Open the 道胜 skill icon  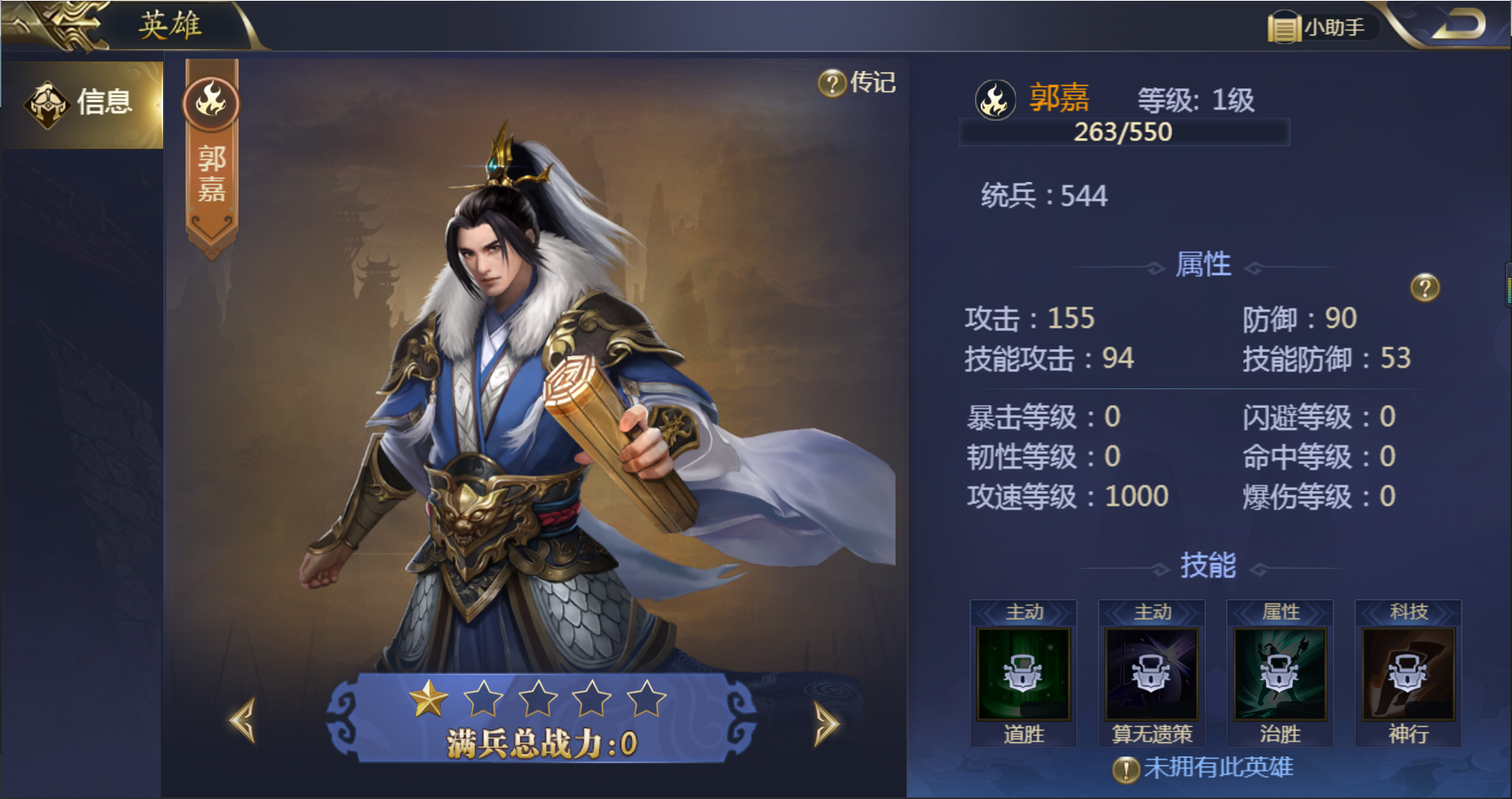pyautogui.click(x=1023, y=674)
